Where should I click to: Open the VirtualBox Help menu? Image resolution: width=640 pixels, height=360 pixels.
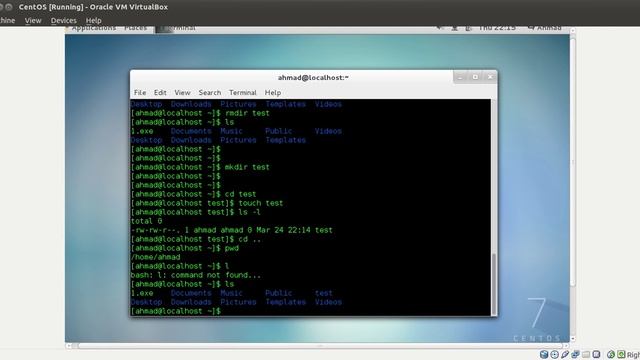(93, 20)
